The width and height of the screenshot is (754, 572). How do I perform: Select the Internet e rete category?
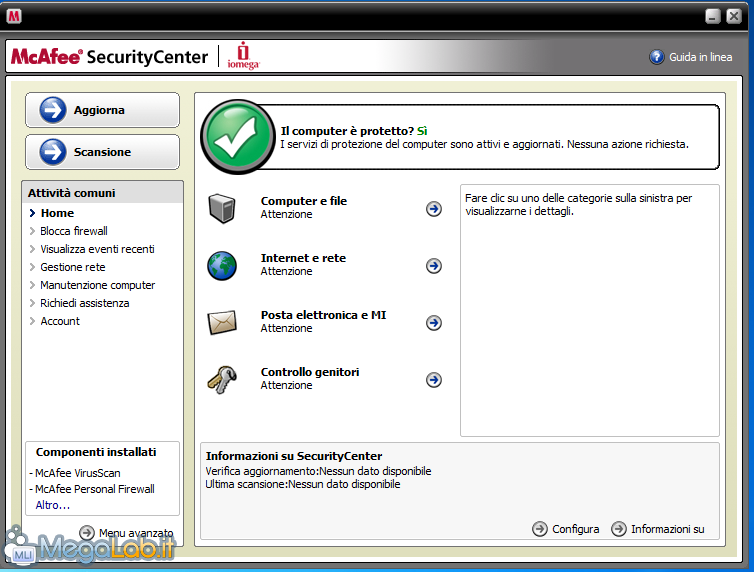303,258
